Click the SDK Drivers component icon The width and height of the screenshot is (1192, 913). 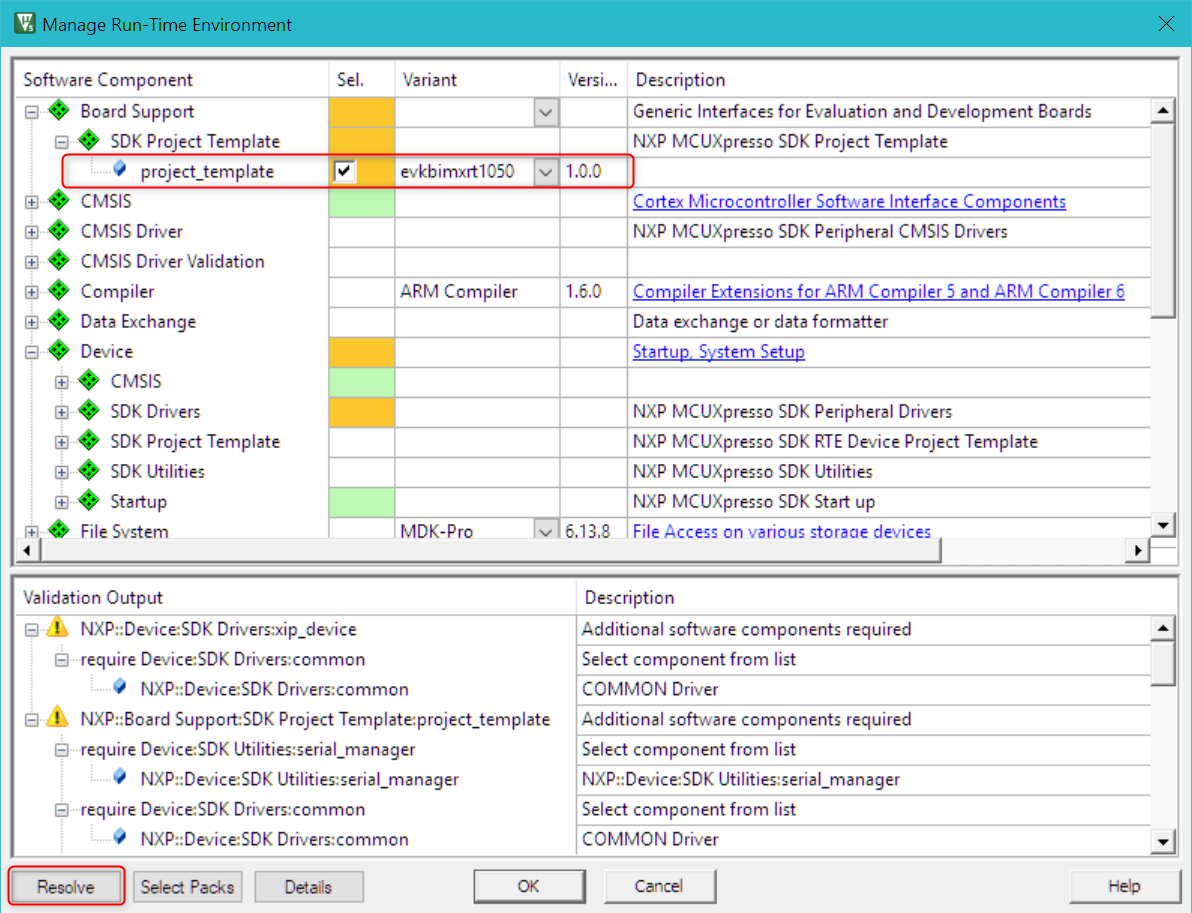click(x=90, y=411)
